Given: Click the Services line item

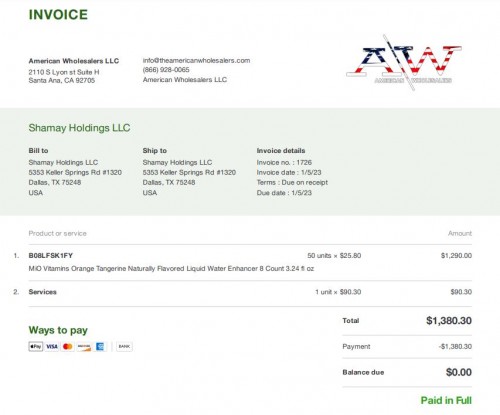Looking at the screenshot, I should click(x=43, y=292).
